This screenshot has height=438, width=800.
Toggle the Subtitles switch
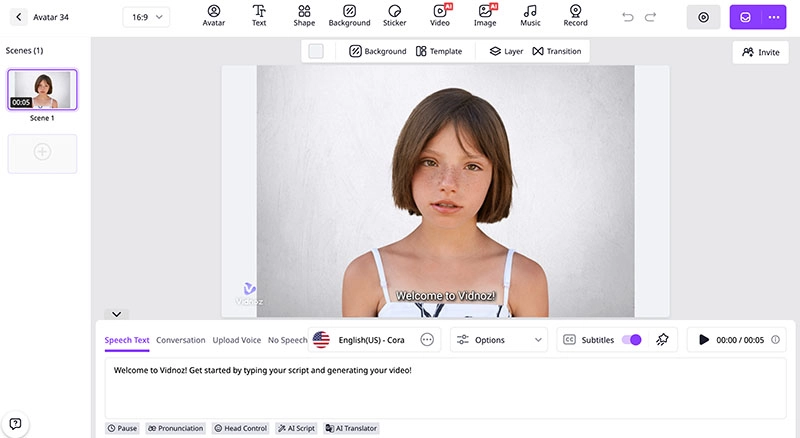click(x=631, y=340)
